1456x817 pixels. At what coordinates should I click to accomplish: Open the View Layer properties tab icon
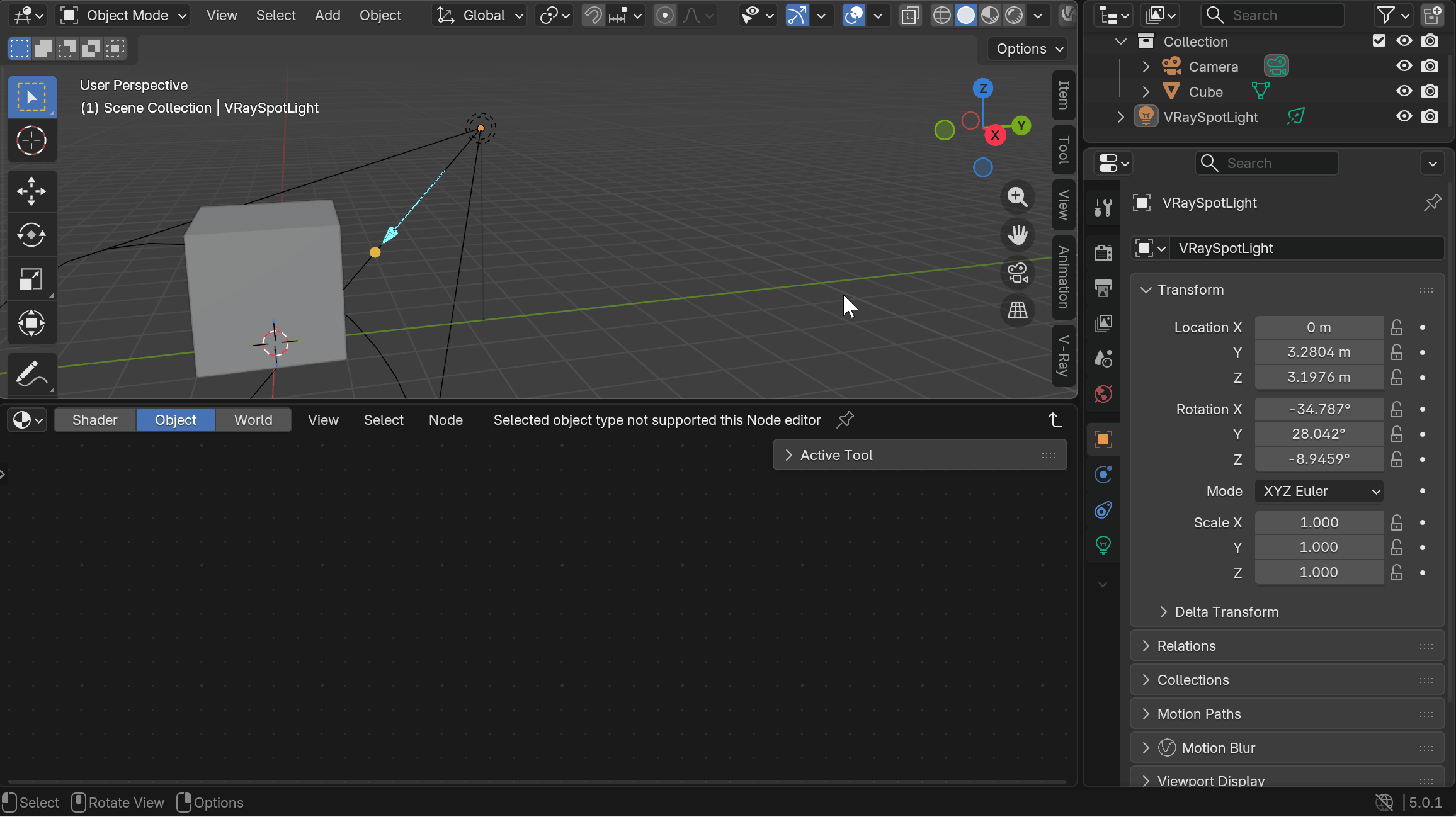click(x=1103, y=324)
